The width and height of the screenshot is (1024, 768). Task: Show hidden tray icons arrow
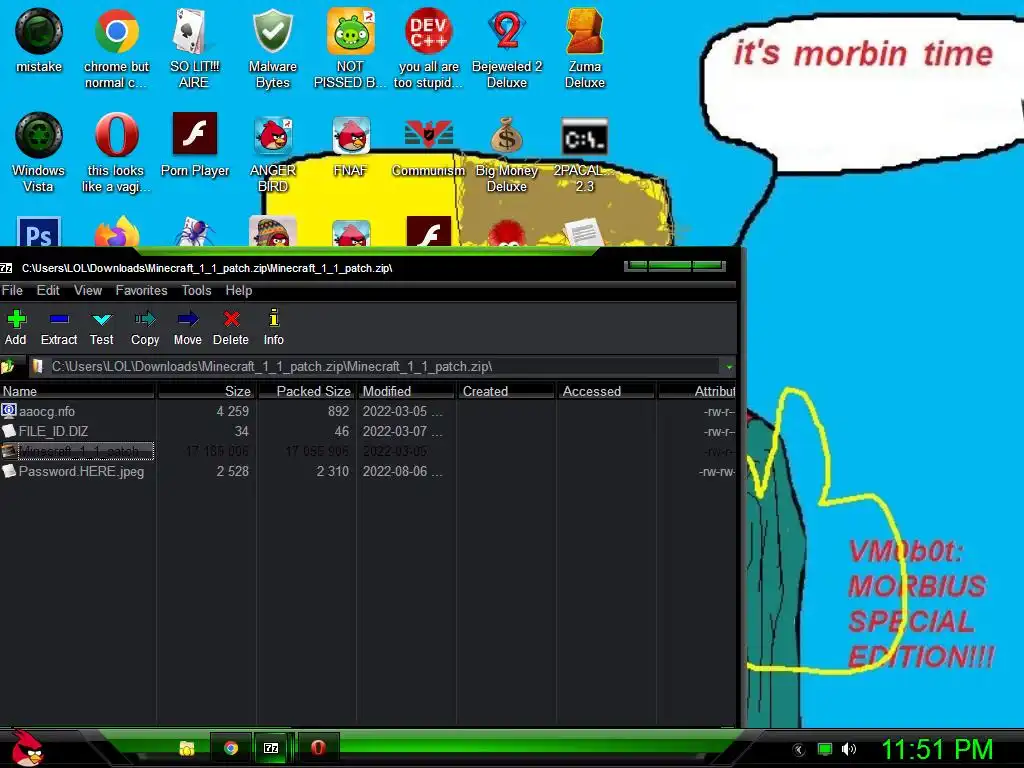point(799,750)
